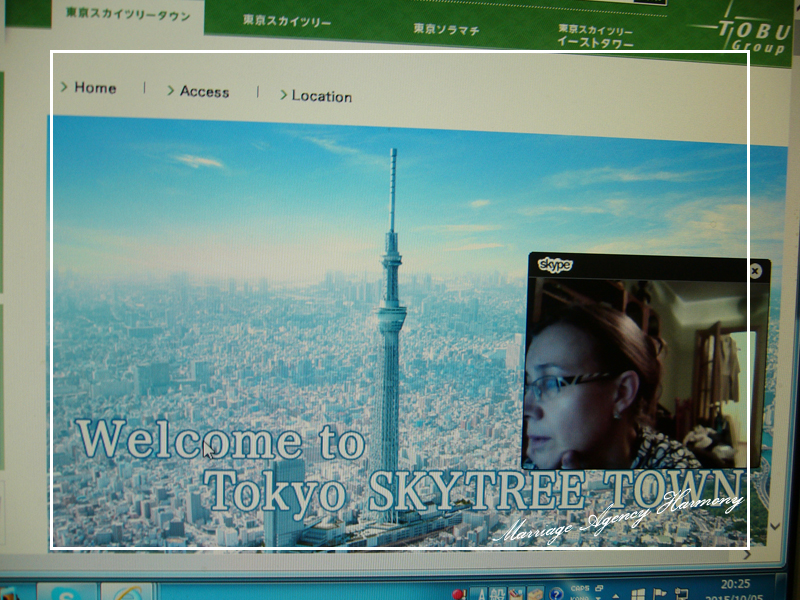Open the taskbar clock showing 20:25
800x600 pixels.
click(x=735, y=589)
